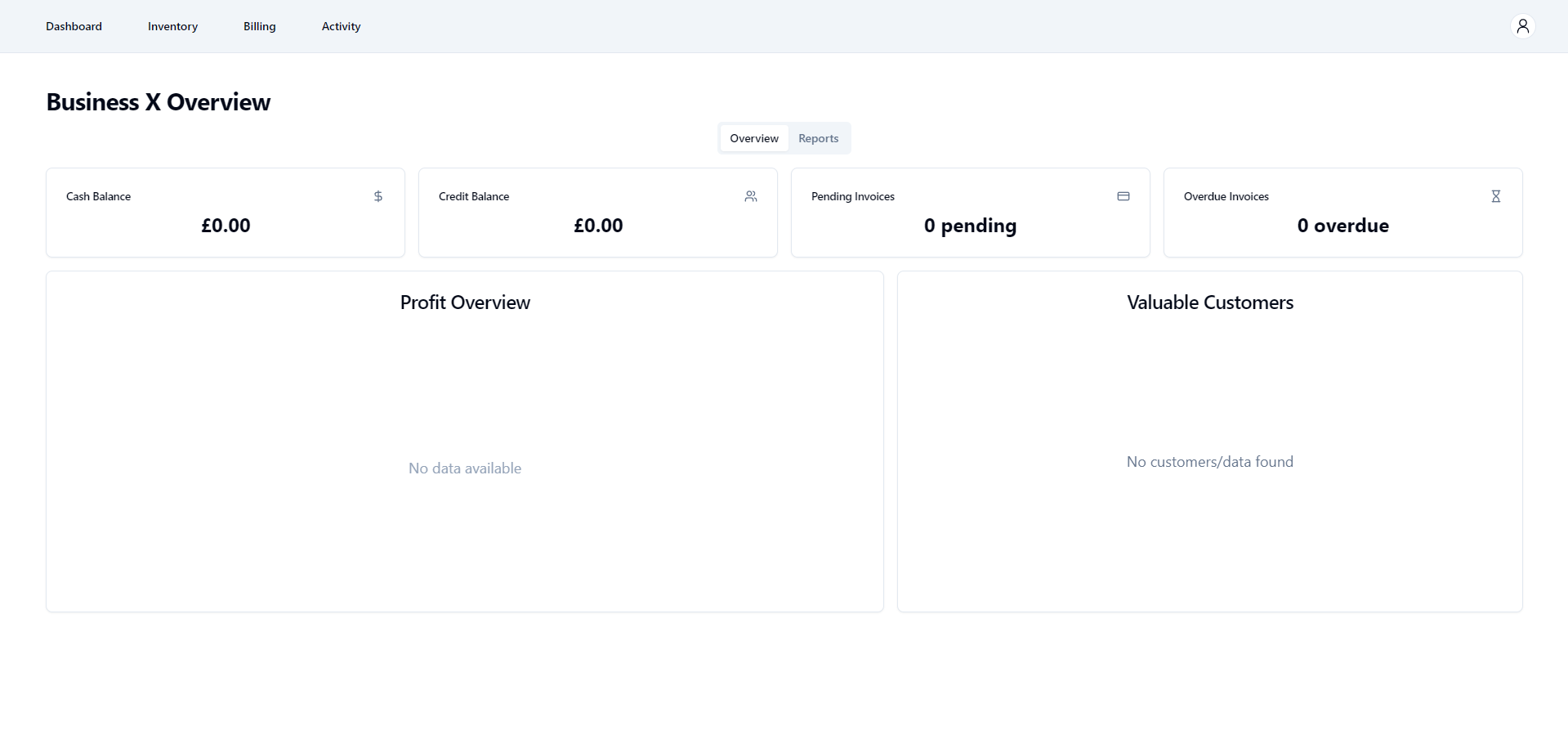
Task: Open the Dashboard navigation link
Action: point(74,26)
